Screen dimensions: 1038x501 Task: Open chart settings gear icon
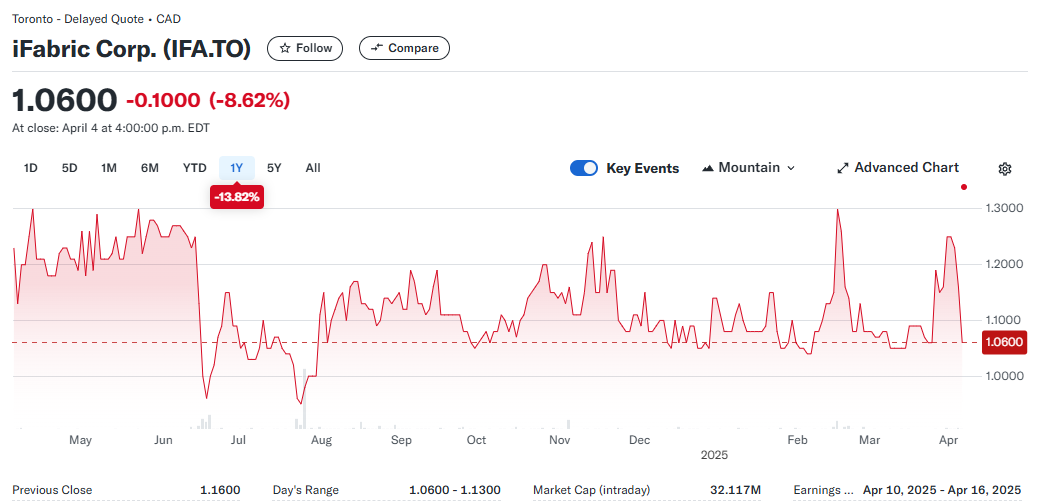[x=1004, y=169]
